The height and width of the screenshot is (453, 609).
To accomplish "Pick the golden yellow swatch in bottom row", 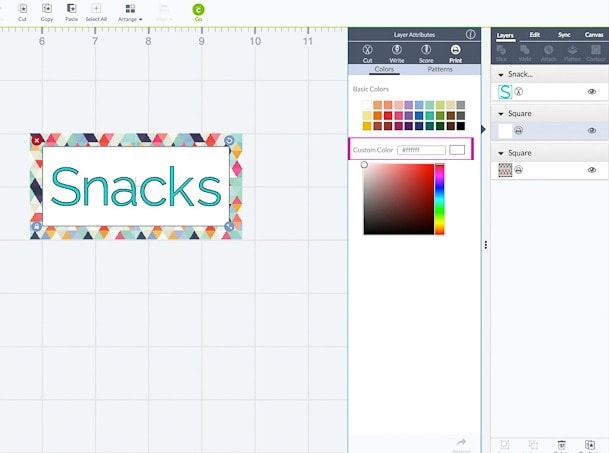I will tap(367, 126).
